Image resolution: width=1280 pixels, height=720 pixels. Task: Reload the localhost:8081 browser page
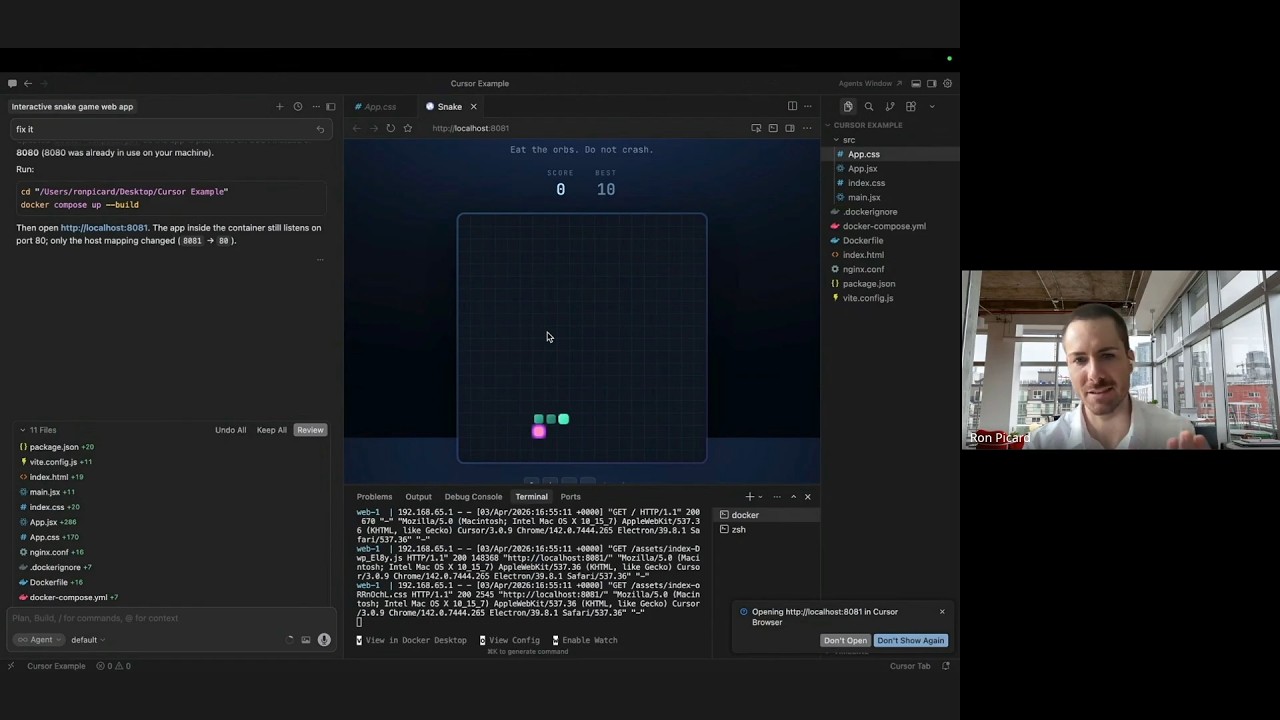coord(391,128)
